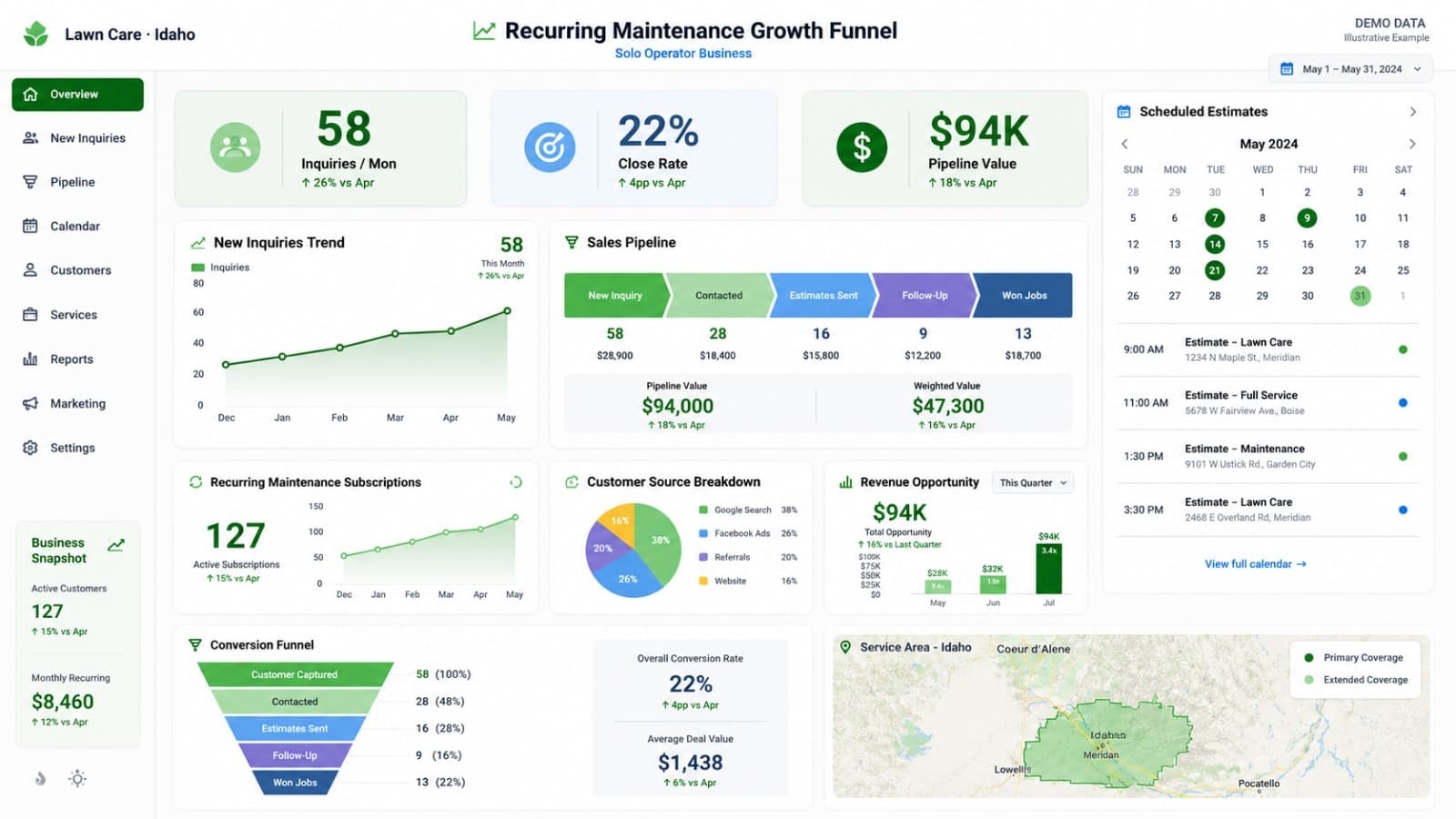Open the 3:30 PM Lawn Care estimate

point(1269,510)
